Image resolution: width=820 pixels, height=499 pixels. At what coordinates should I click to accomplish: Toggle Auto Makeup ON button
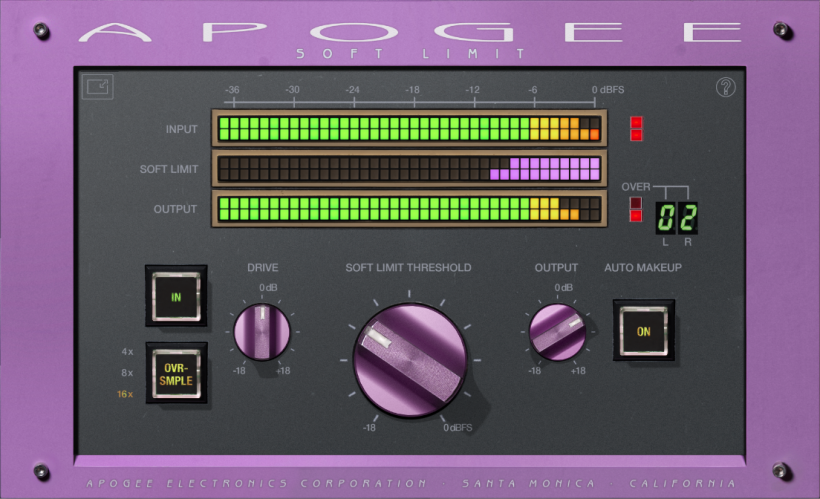pyautogui.click(x=643, y=331)
